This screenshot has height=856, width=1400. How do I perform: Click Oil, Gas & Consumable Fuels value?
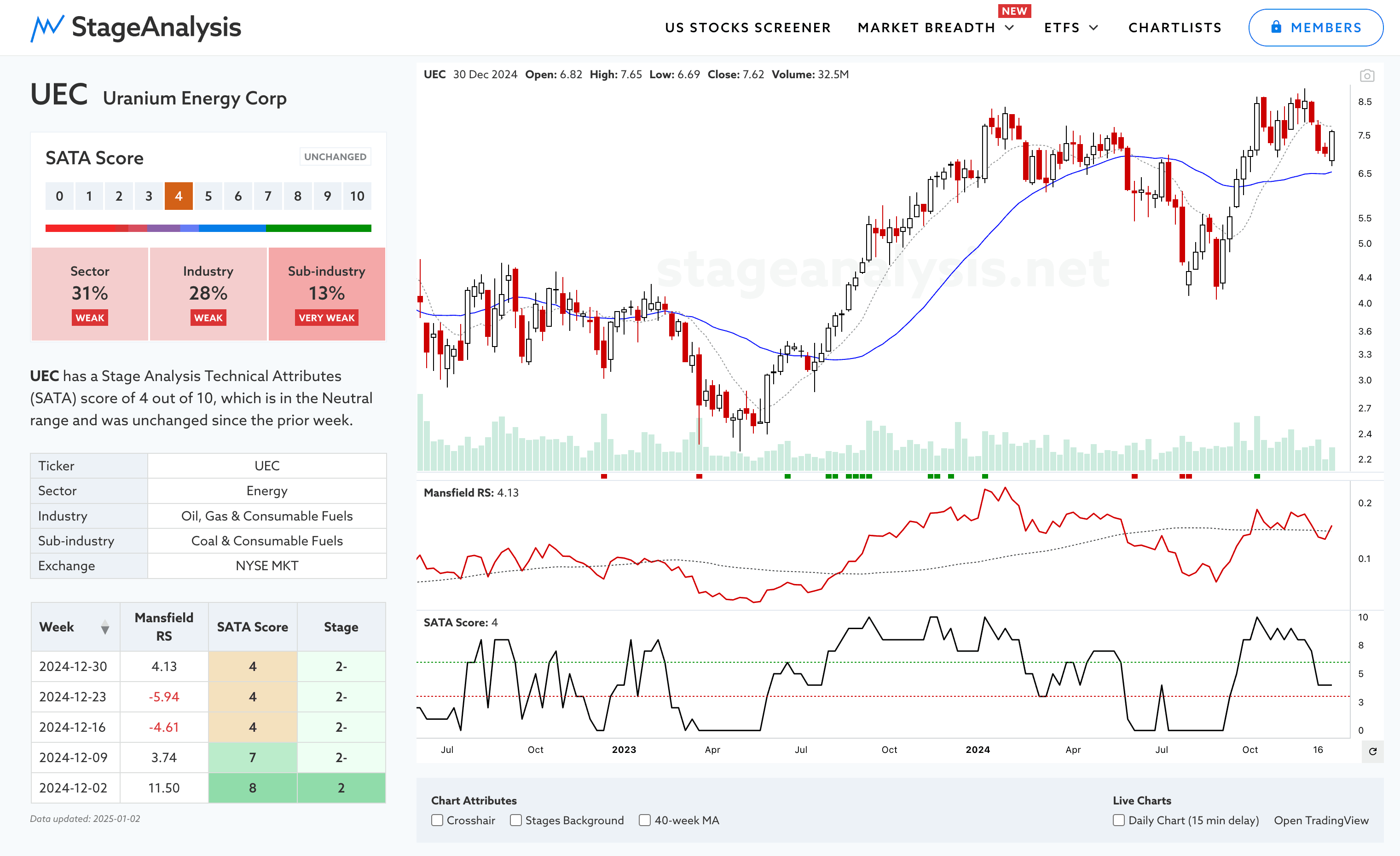pos(267,516)
